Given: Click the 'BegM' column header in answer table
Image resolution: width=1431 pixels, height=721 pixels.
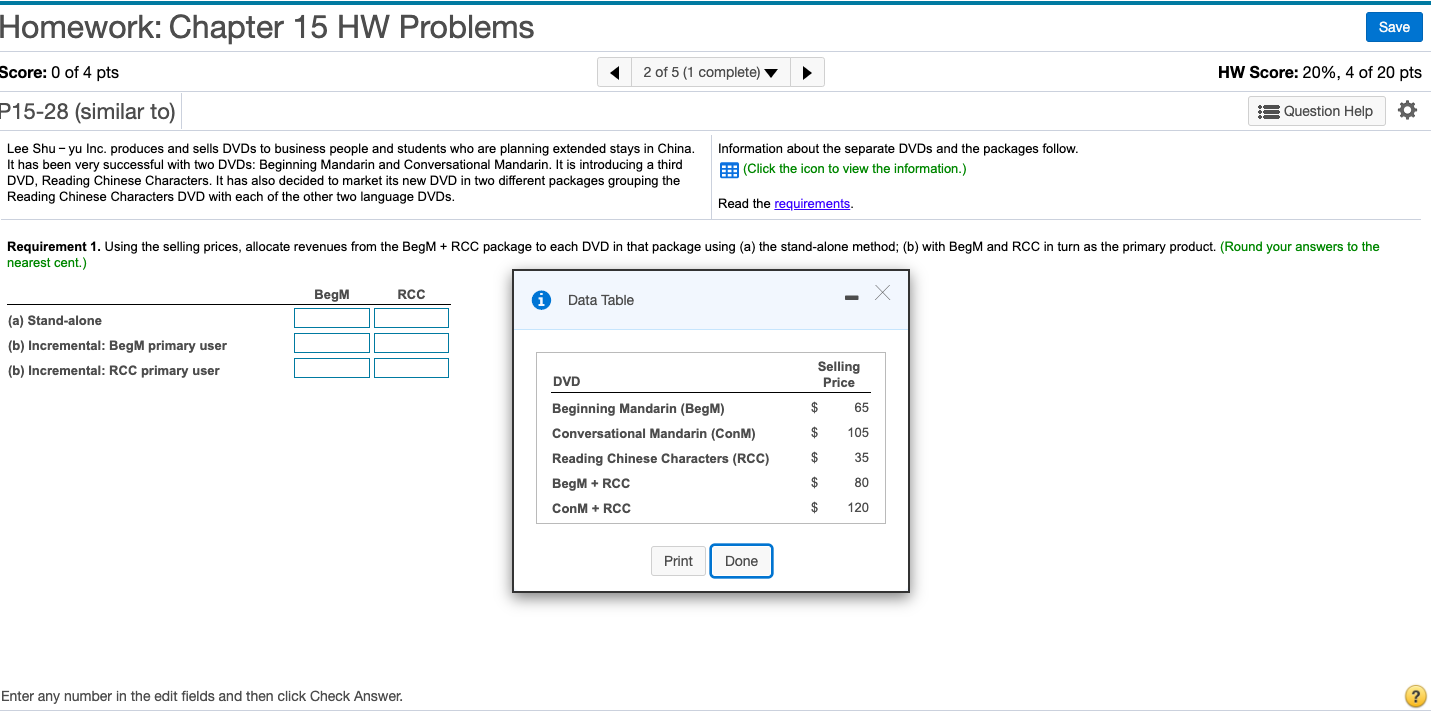Looking at the screenshot, I should [x=332, y=294].
